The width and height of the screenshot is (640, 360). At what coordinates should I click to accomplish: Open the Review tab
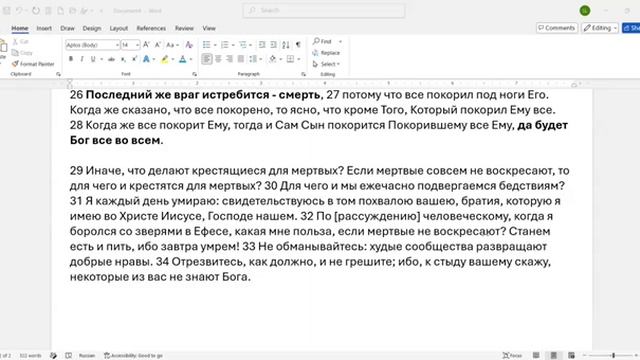pos(184,28)
